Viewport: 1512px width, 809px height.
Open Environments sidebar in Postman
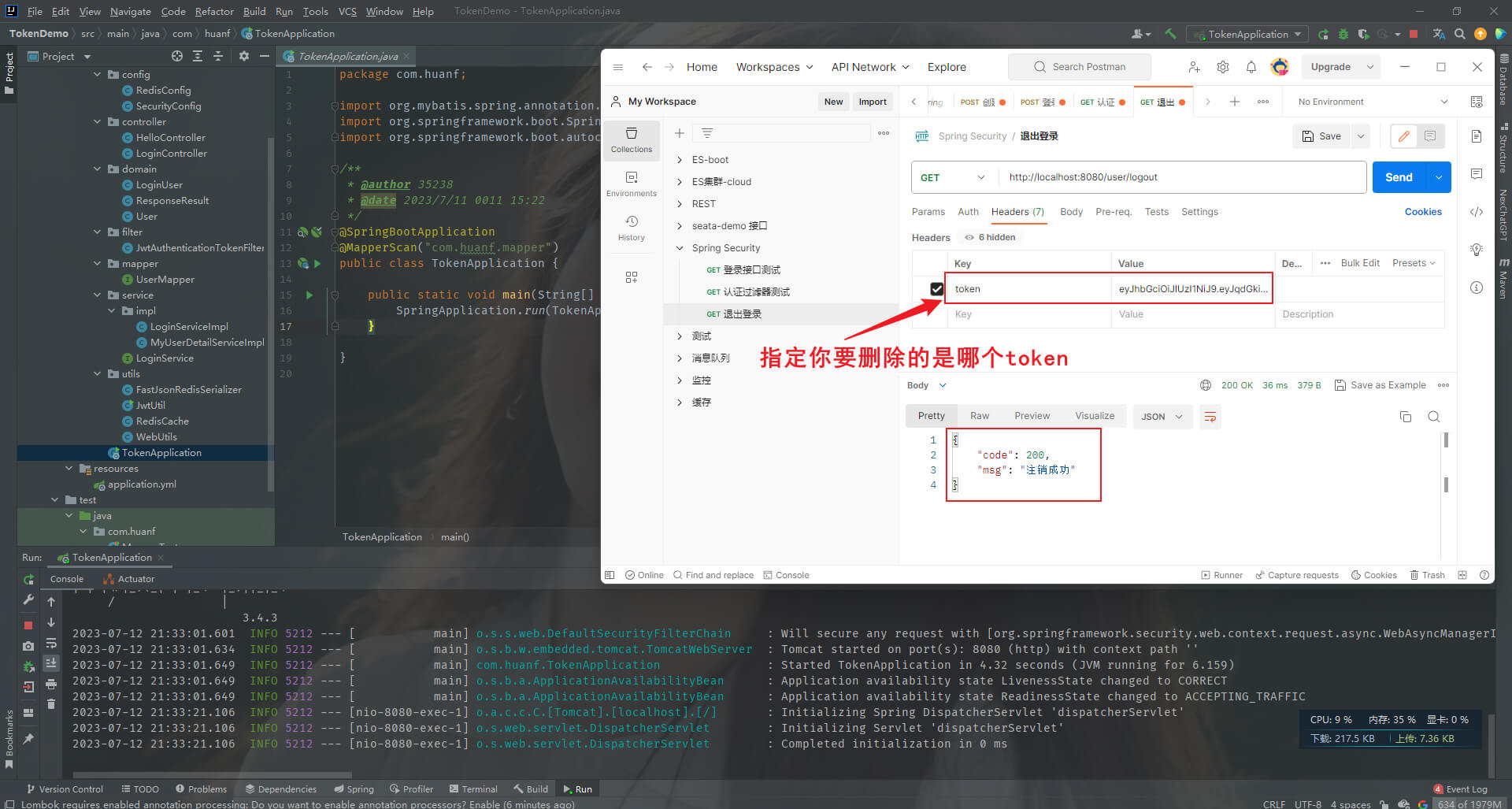pos(632,184)
